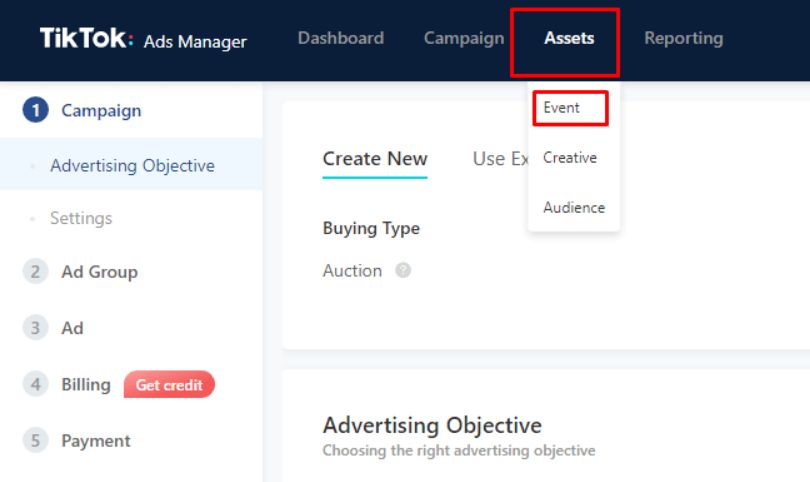Image resolution: width=810 pixels, height=482 pixels.
Task: Choose Audience in the Assets dropdown
Action: pyautogui.click(x=574, y=208)
